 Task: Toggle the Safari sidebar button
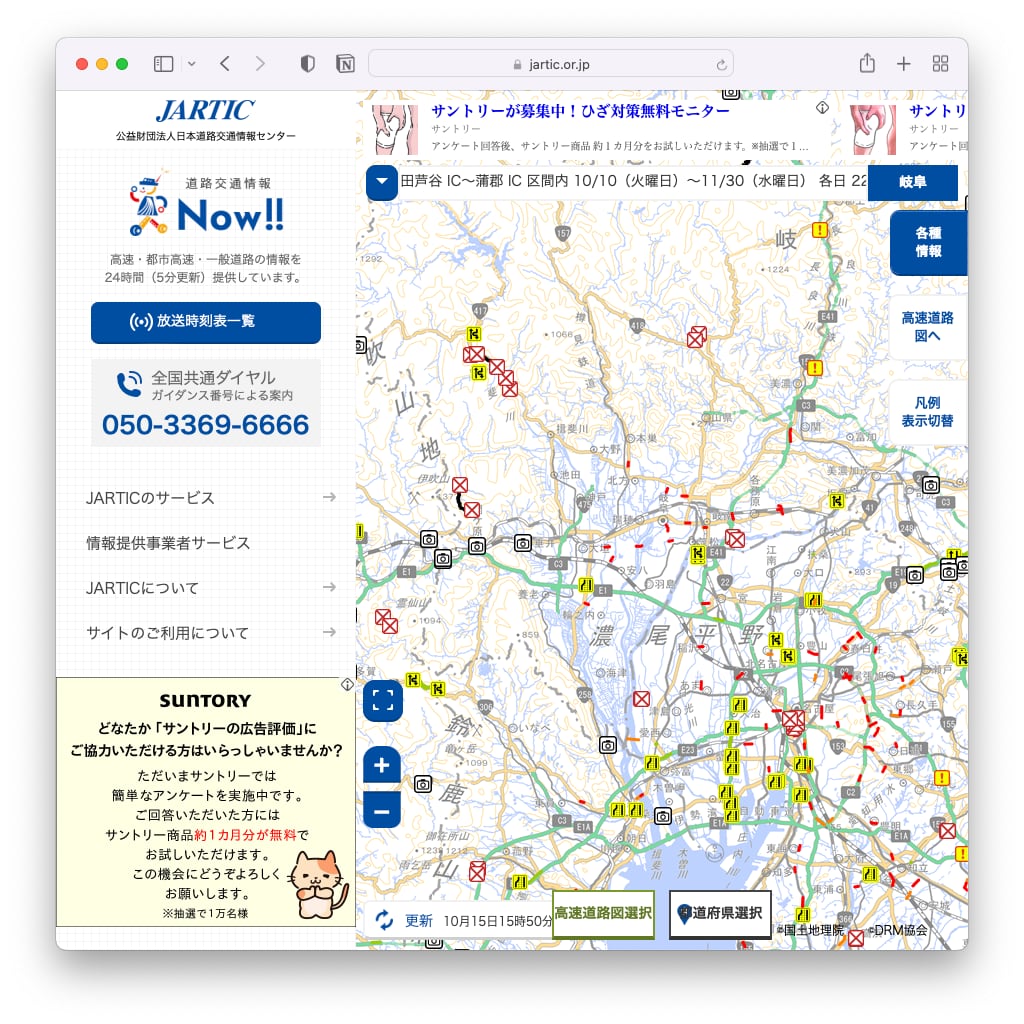[163, 64]
